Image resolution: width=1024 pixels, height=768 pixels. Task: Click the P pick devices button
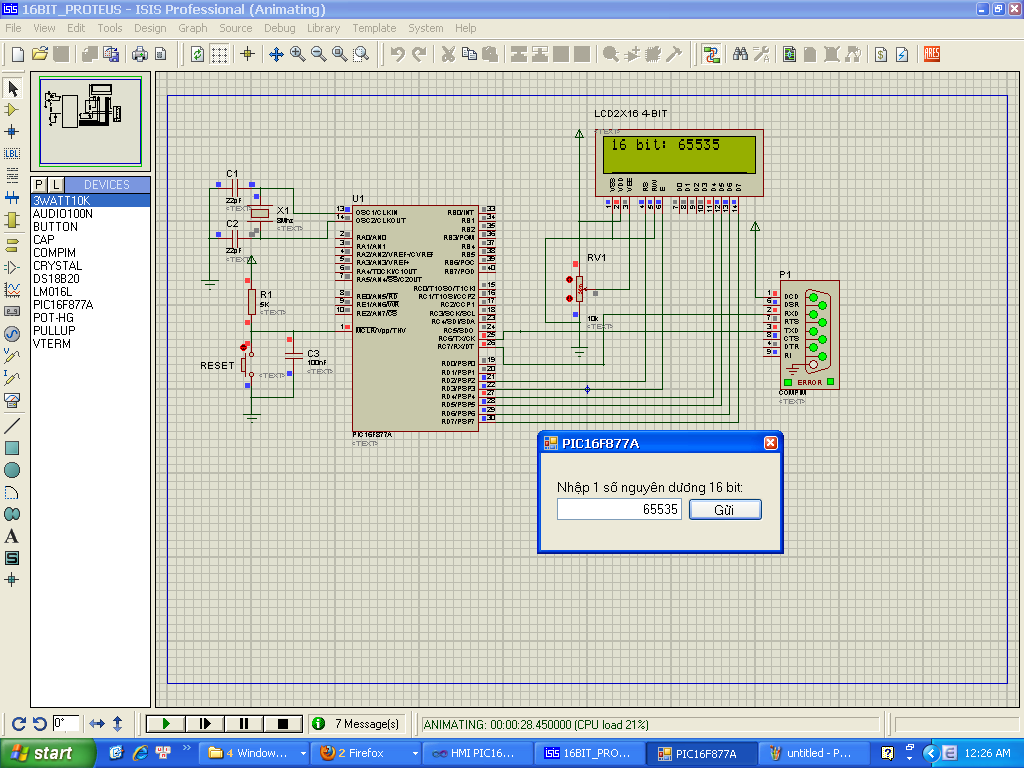click(39, 185)
